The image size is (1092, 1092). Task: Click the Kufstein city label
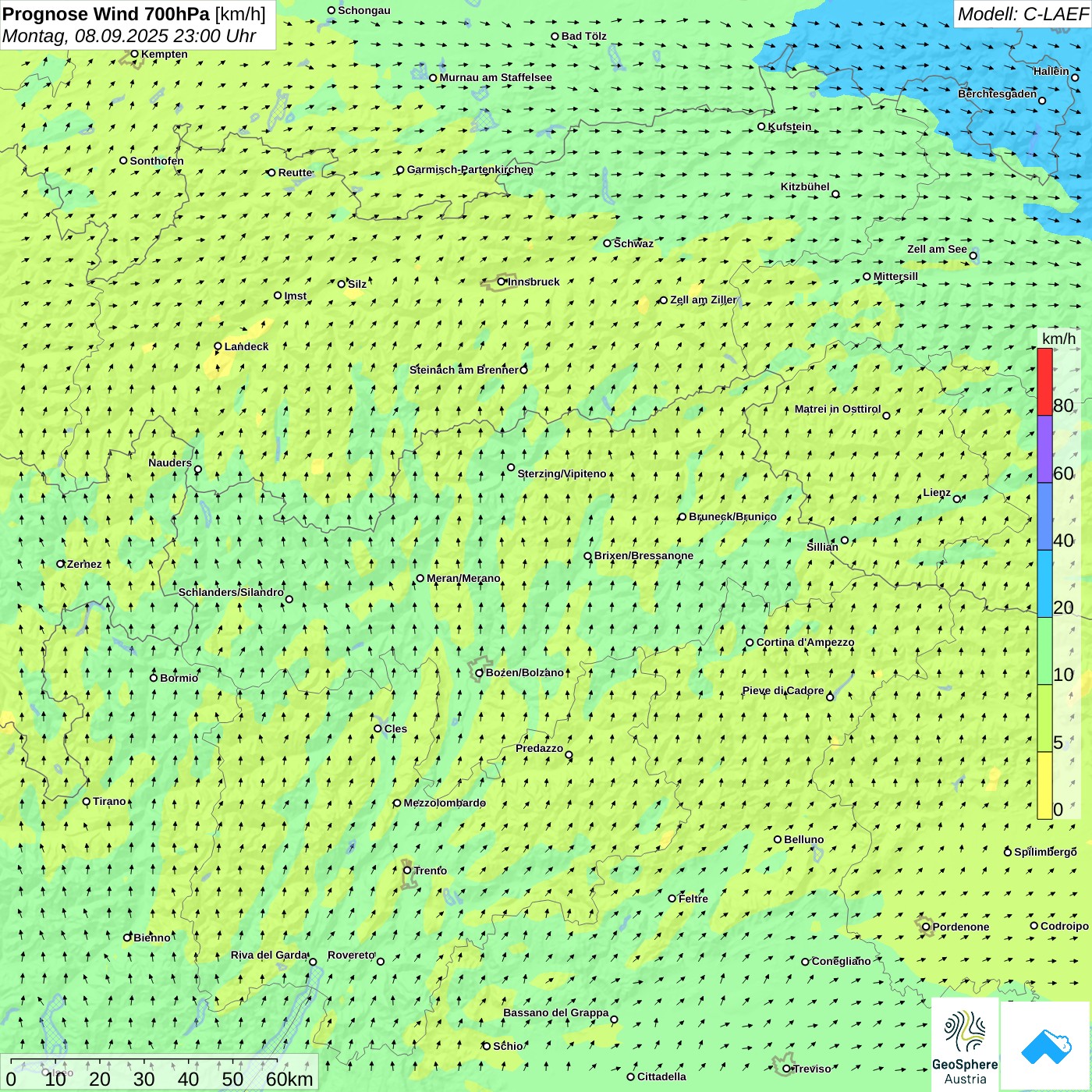(x=790, y=126)
